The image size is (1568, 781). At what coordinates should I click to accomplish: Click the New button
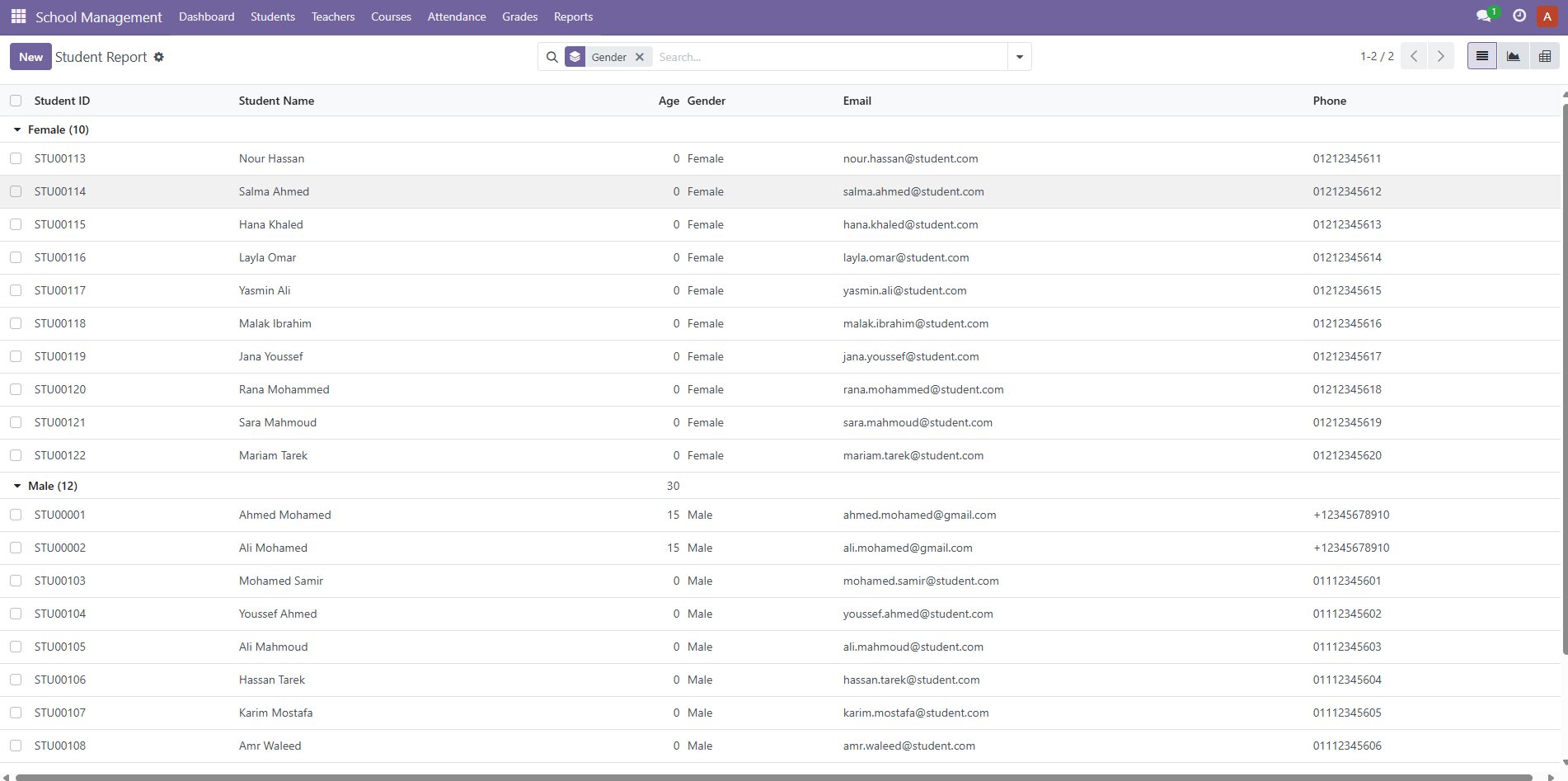(x=31, y=57)
